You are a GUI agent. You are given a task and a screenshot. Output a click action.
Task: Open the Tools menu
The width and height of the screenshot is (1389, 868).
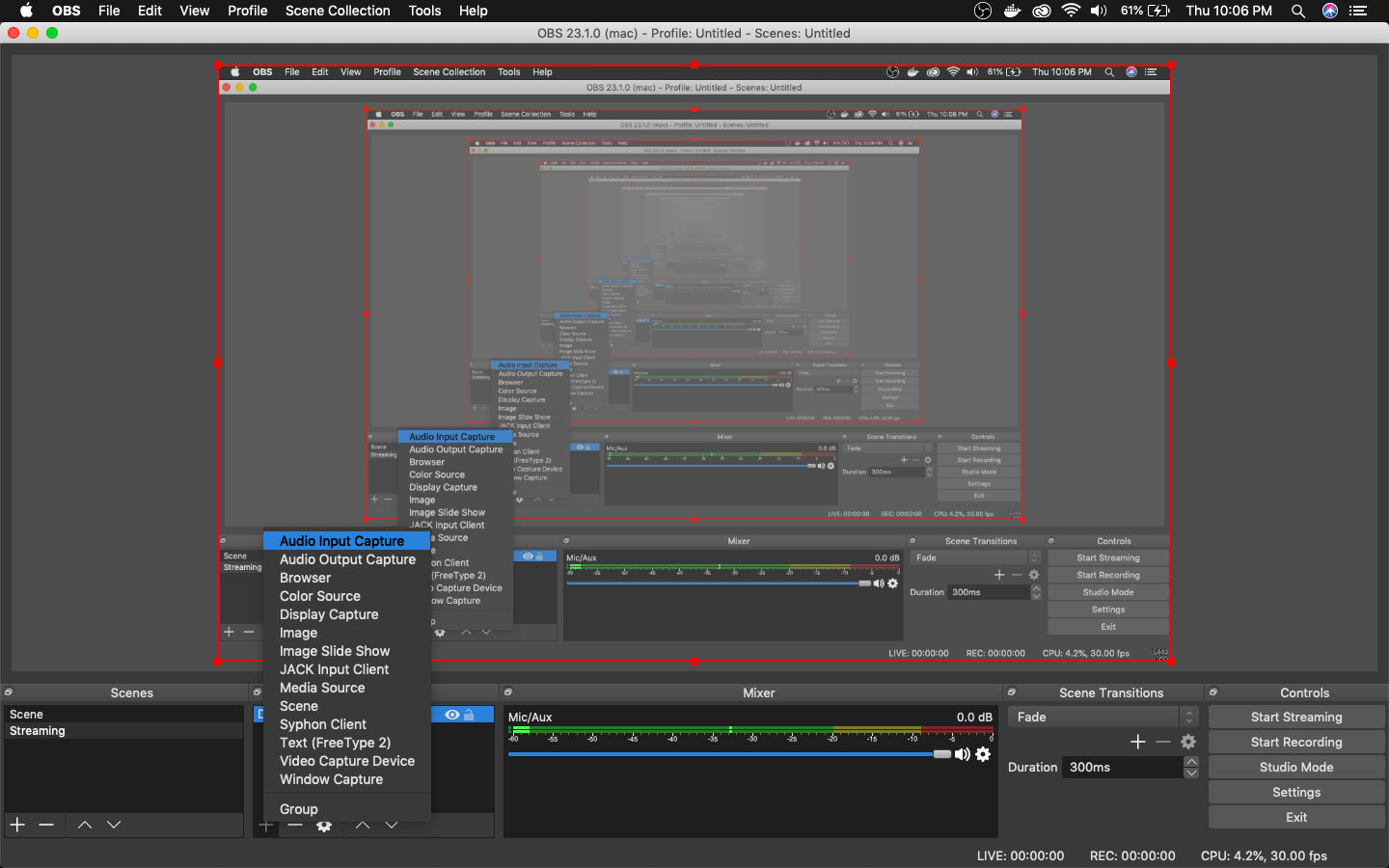pos(424,11)
